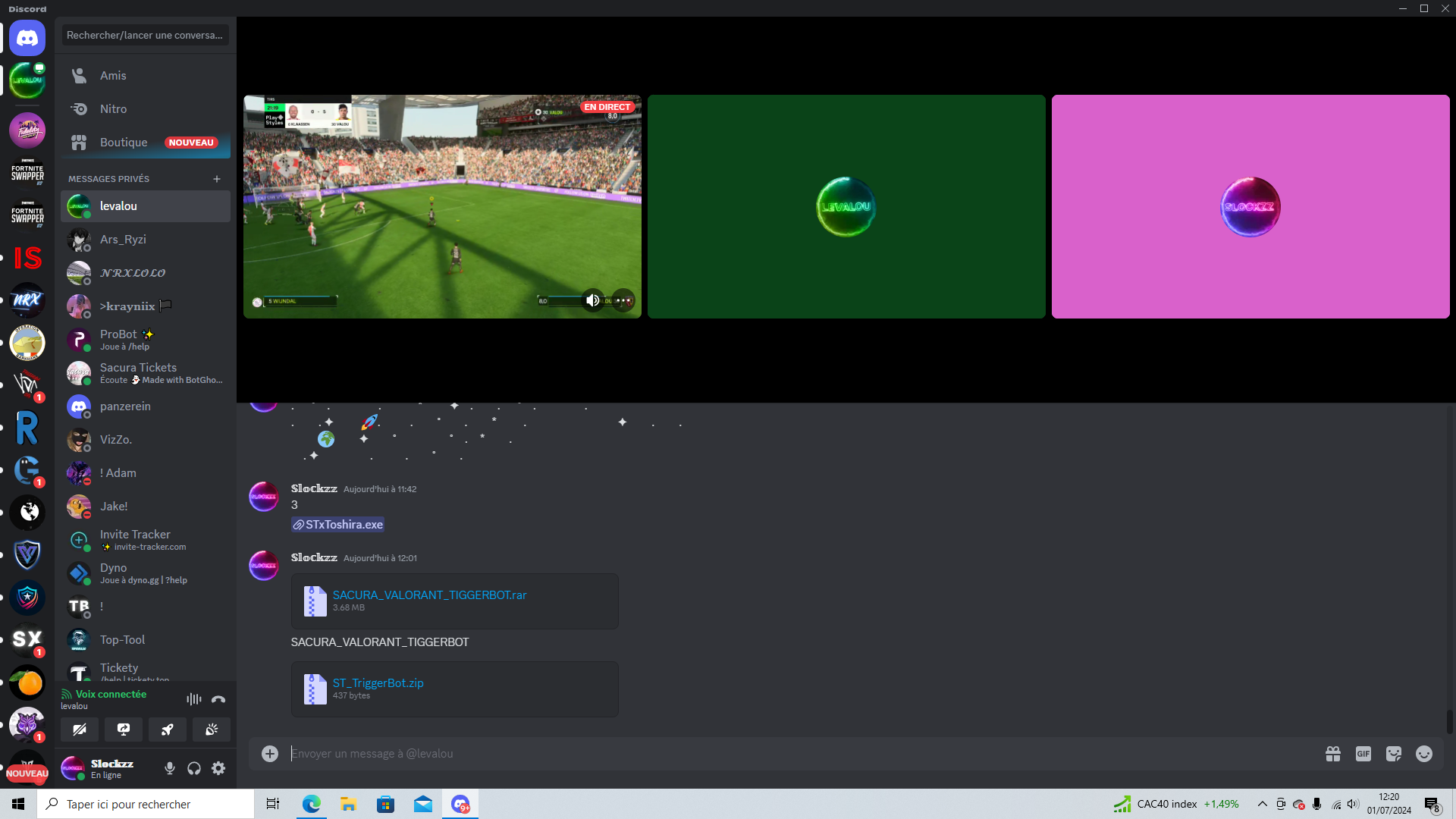Open the Mail app from the taskbar

pyautogui.click(x=423, y=804)
